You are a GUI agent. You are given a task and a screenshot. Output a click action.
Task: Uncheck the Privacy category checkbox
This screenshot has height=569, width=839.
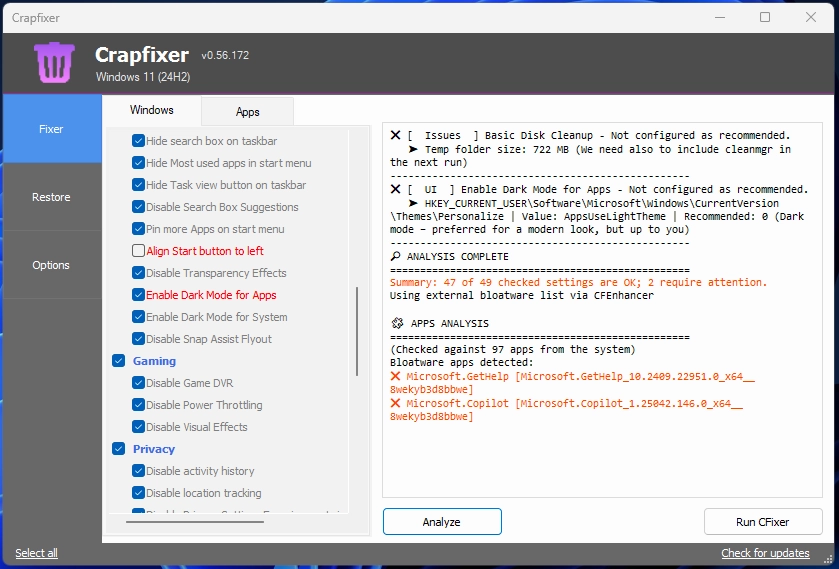(118, 449)
